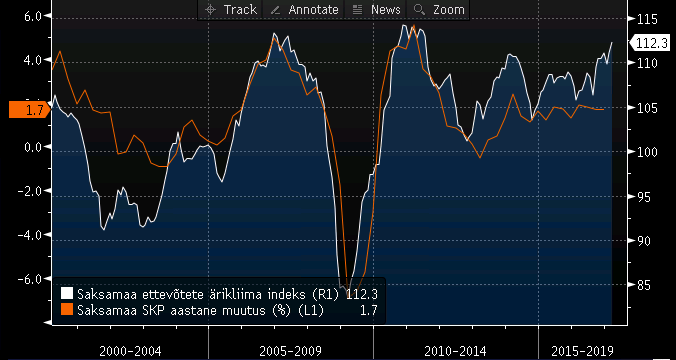Click the 105 right axis label
The height and width of the screenshot is (360, 676).
[647, 108]
